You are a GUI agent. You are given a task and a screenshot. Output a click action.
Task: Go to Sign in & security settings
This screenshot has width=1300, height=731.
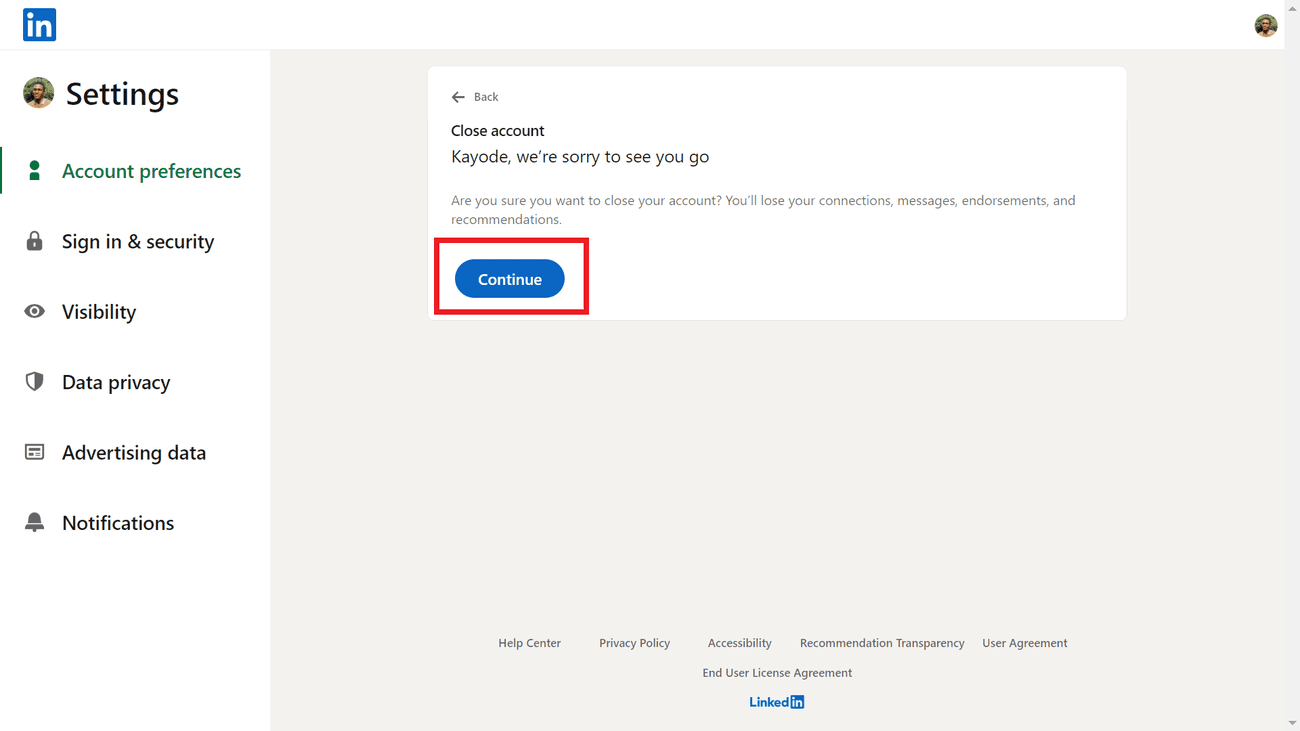coord(138,241)
